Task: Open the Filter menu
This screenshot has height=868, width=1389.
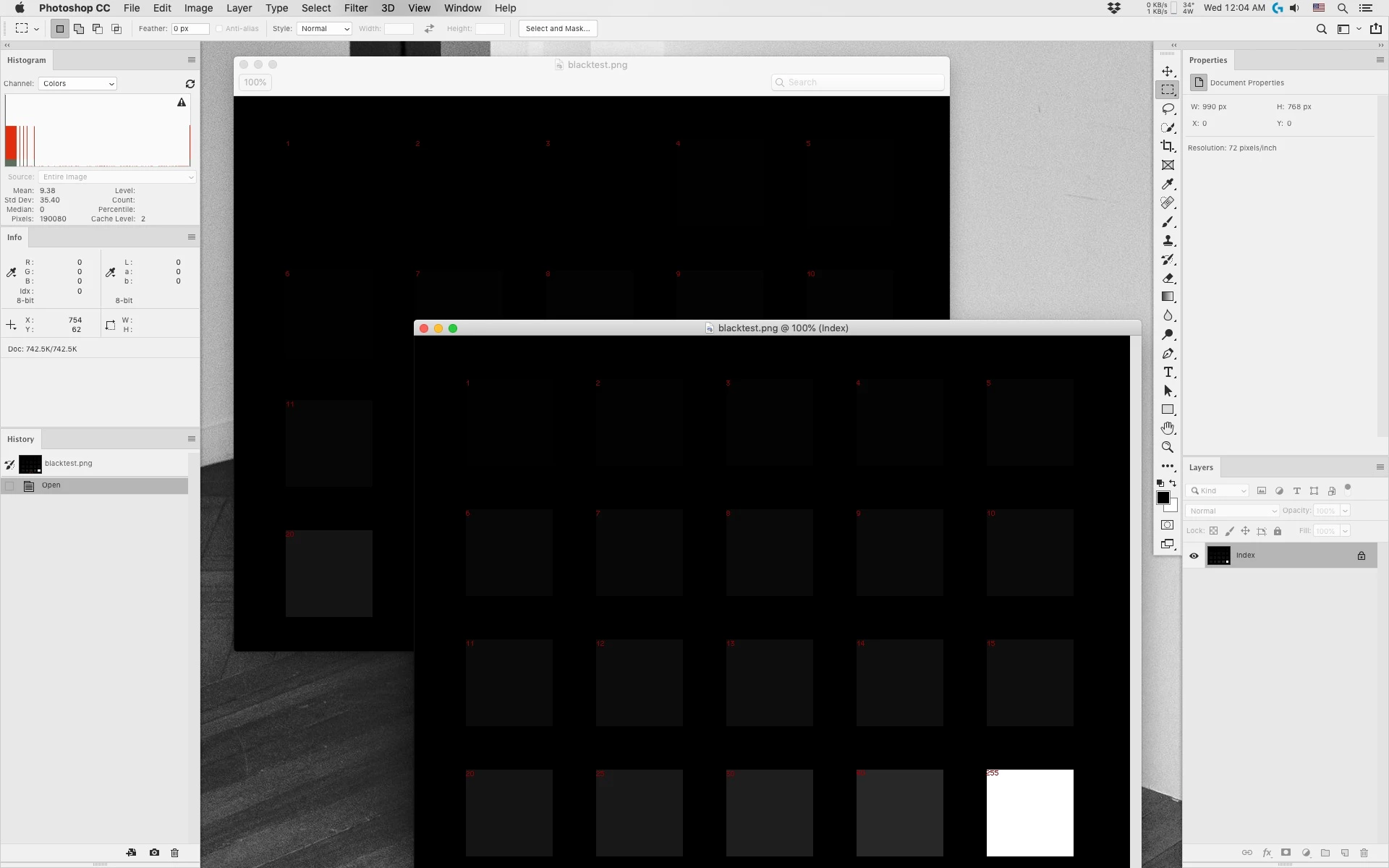Action: [x=355, y=8]
